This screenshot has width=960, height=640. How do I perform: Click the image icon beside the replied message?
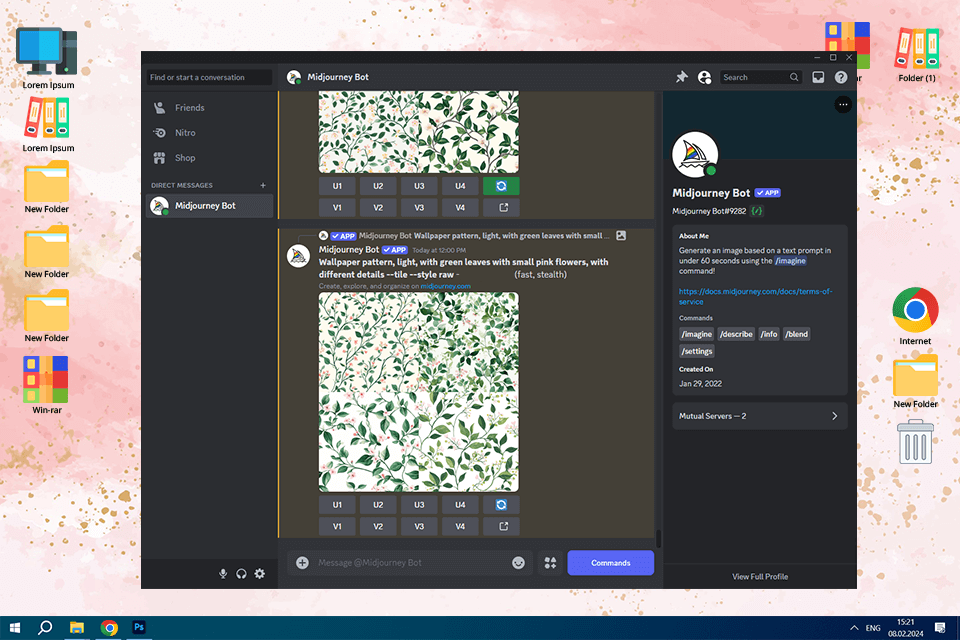(x=621, y=236)
